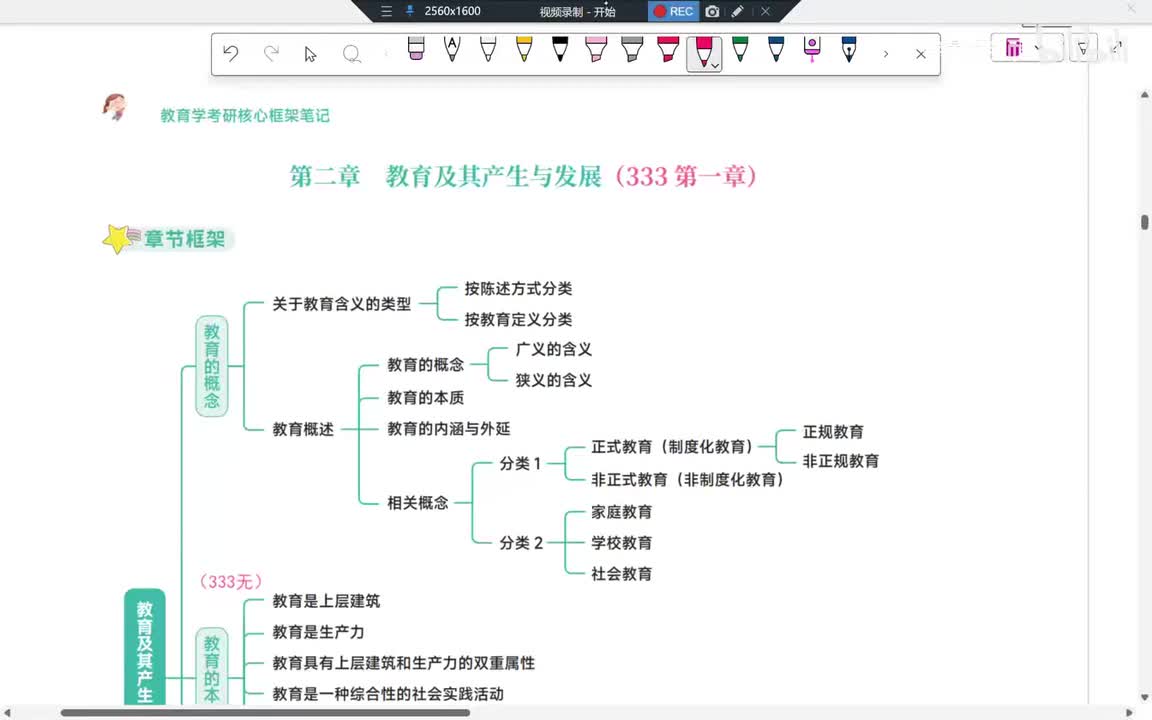Click the redo arrow in drawing toolbar
This screenshot has width=1152, height=720.
tap(271, 54)
